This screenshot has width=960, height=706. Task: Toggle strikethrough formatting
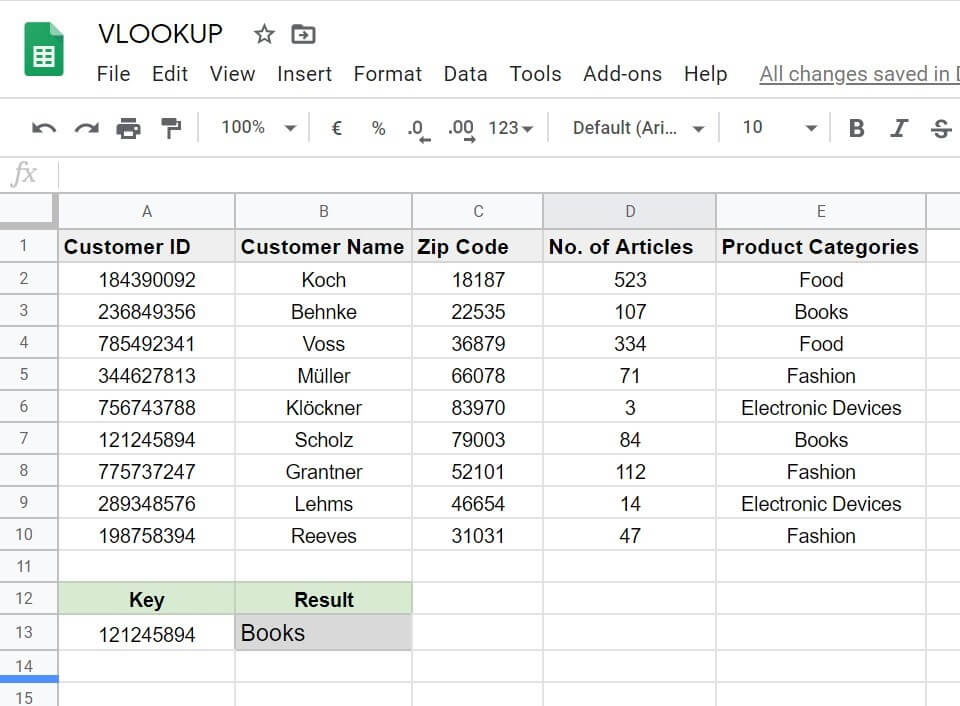click(941, 128)
